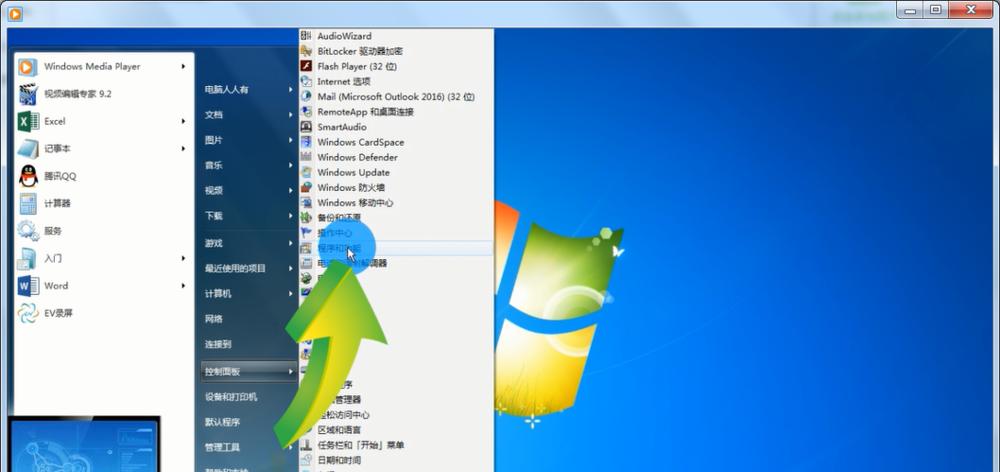Expand the arrow next to 最近使用的项目
Image resolution: width=1000 pixels, height=472 pixels.
click(291, 269)
